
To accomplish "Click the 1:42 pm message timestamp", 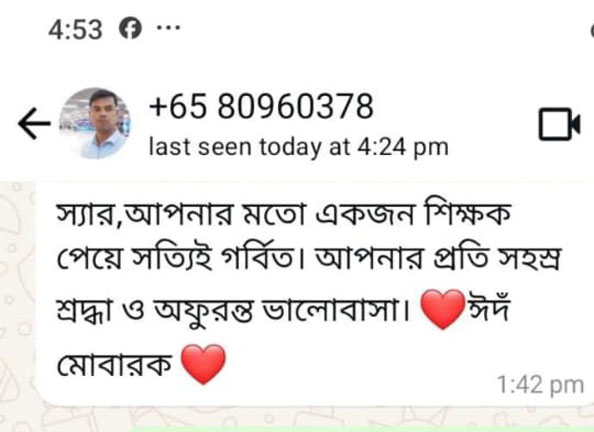I will click(541, 385).
